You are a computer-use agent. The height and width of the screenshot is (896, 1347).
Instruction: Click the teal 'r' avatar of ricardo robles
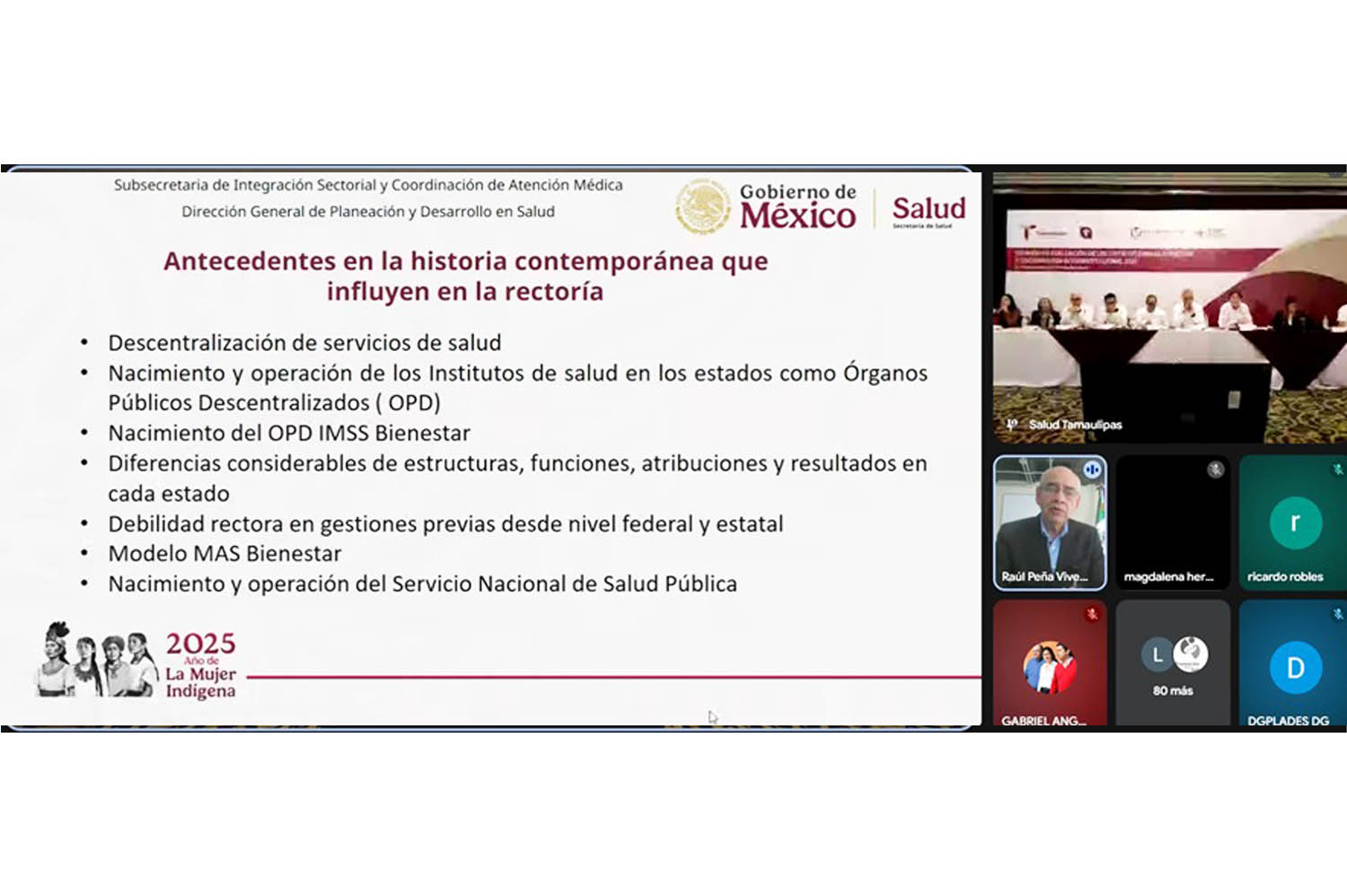(x=1295, y=523)
